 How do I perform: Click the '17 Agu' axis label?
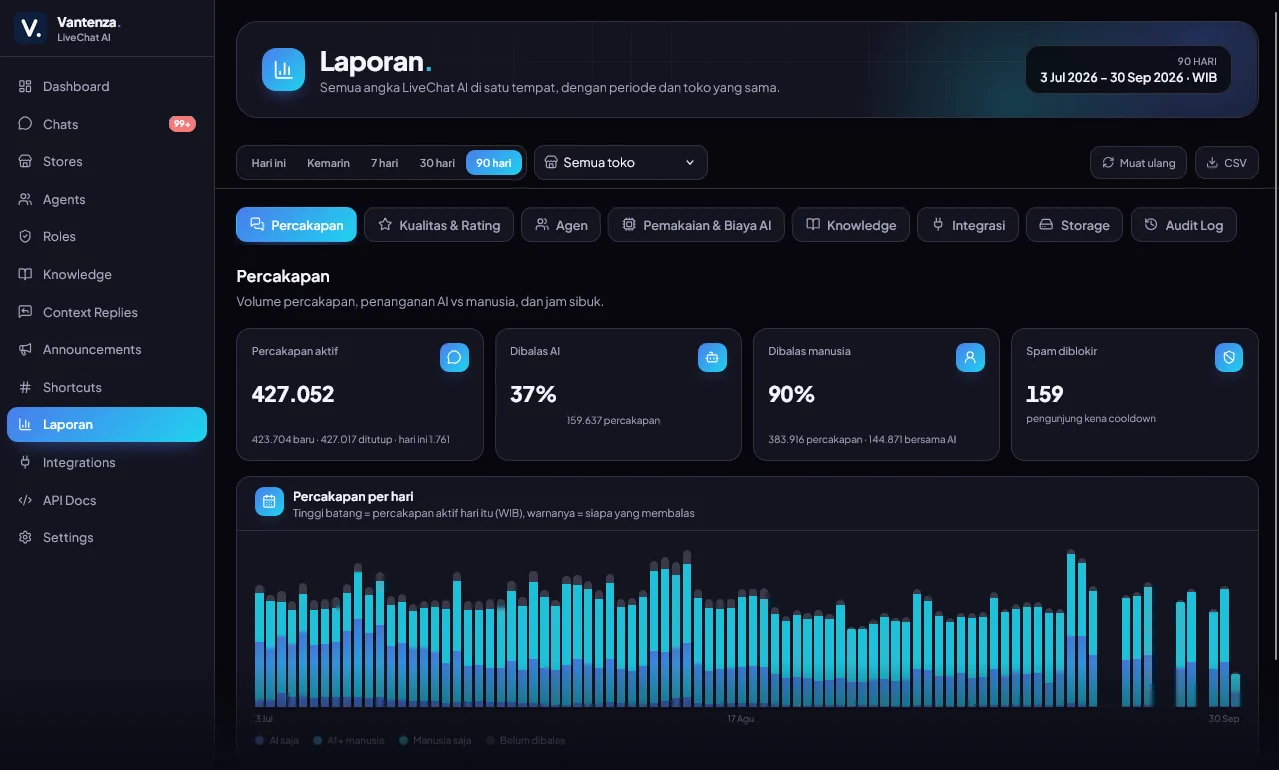(x=741, y=719)
